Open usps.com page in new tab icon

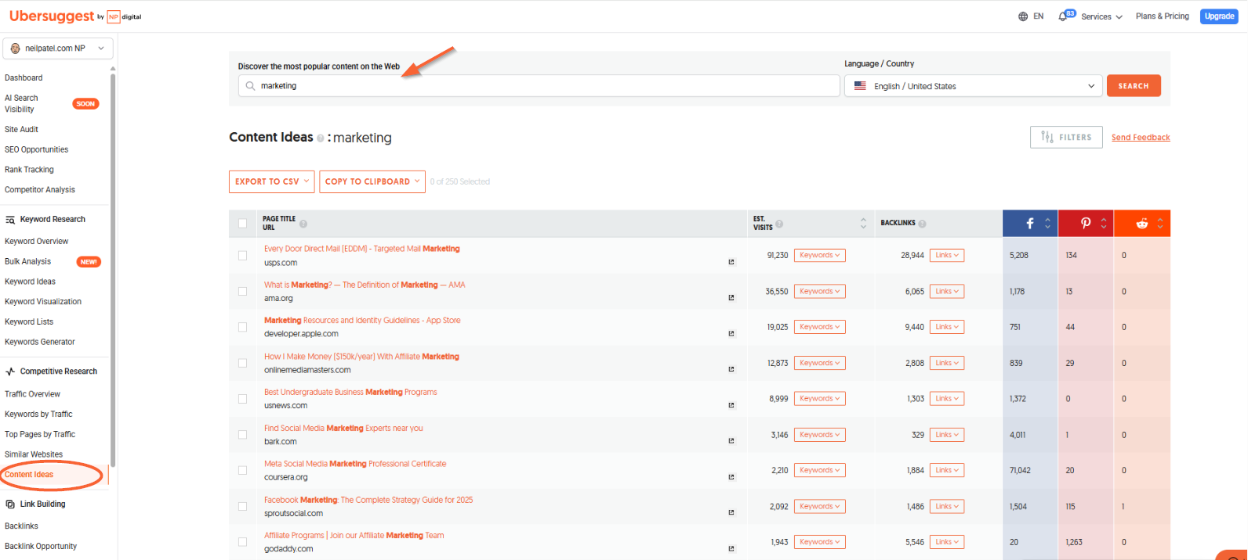731,262
